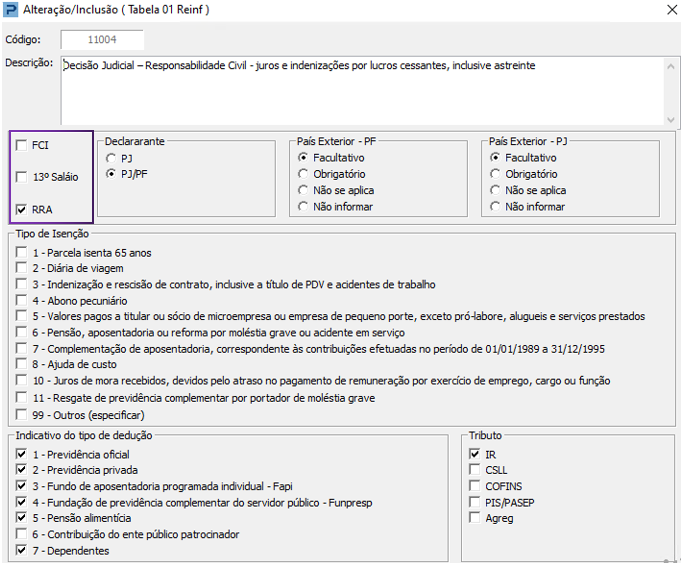Select PJ/PF under Declararante
Image resolution: width=684 pixels, height=563 pixels.
pyautogui.click(x=111, y=174)
